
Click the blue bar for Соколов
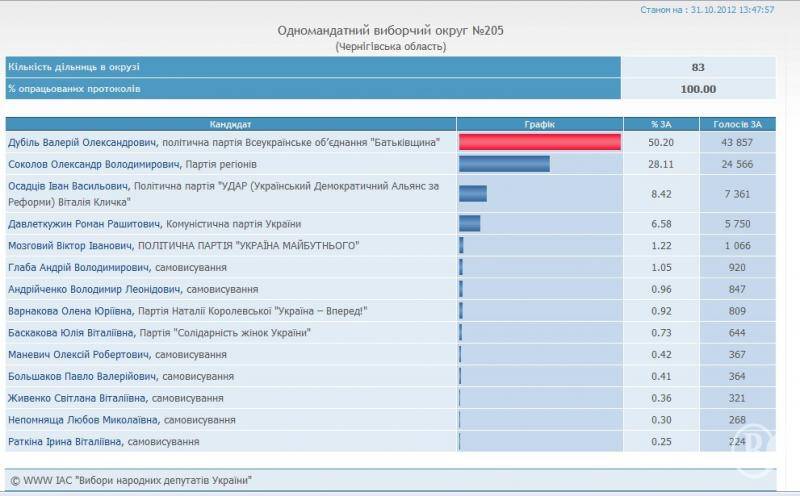[504, 164]
